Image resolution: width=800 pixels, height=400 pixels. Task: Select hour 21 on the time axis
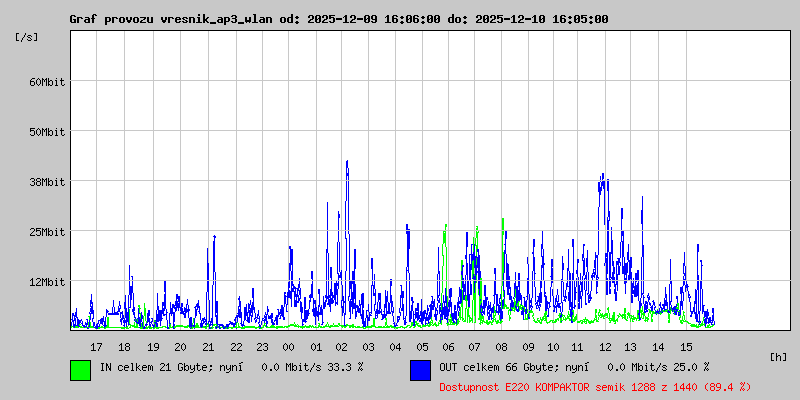click(208, 346)
